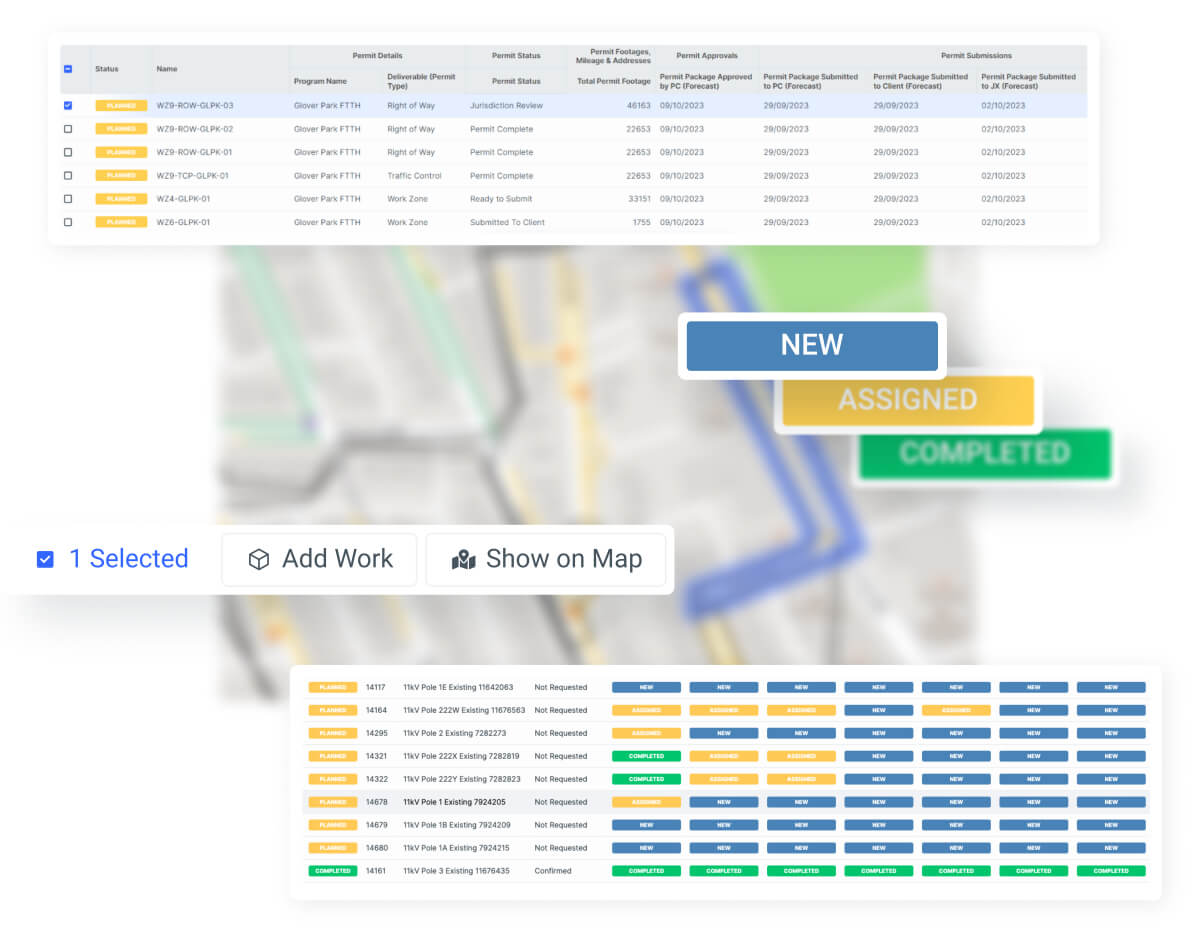
Task: Click the map pin icon in Show on Map
Action: 465,559
